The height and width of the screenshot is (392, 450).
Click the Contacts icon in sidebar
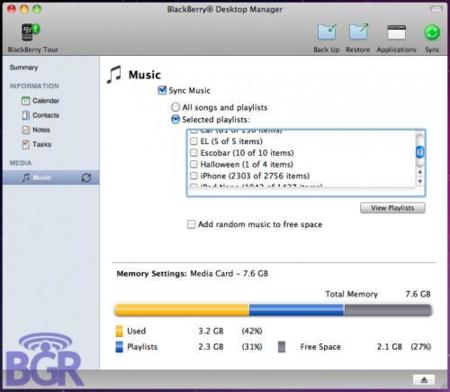click(x=26, y=115)
